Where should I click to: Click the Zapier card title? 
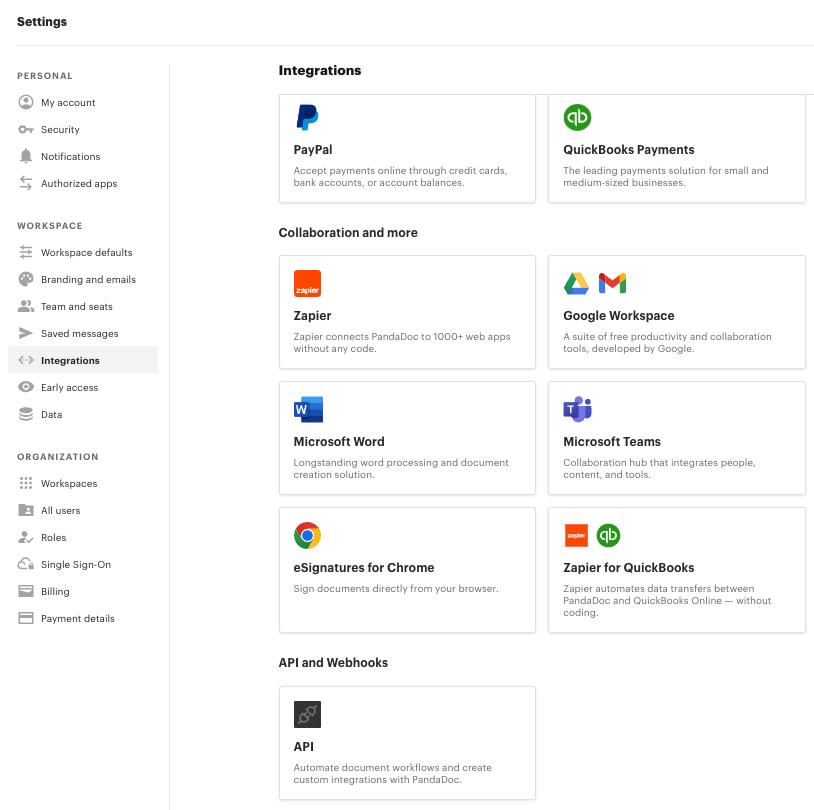tap(312, 316)
